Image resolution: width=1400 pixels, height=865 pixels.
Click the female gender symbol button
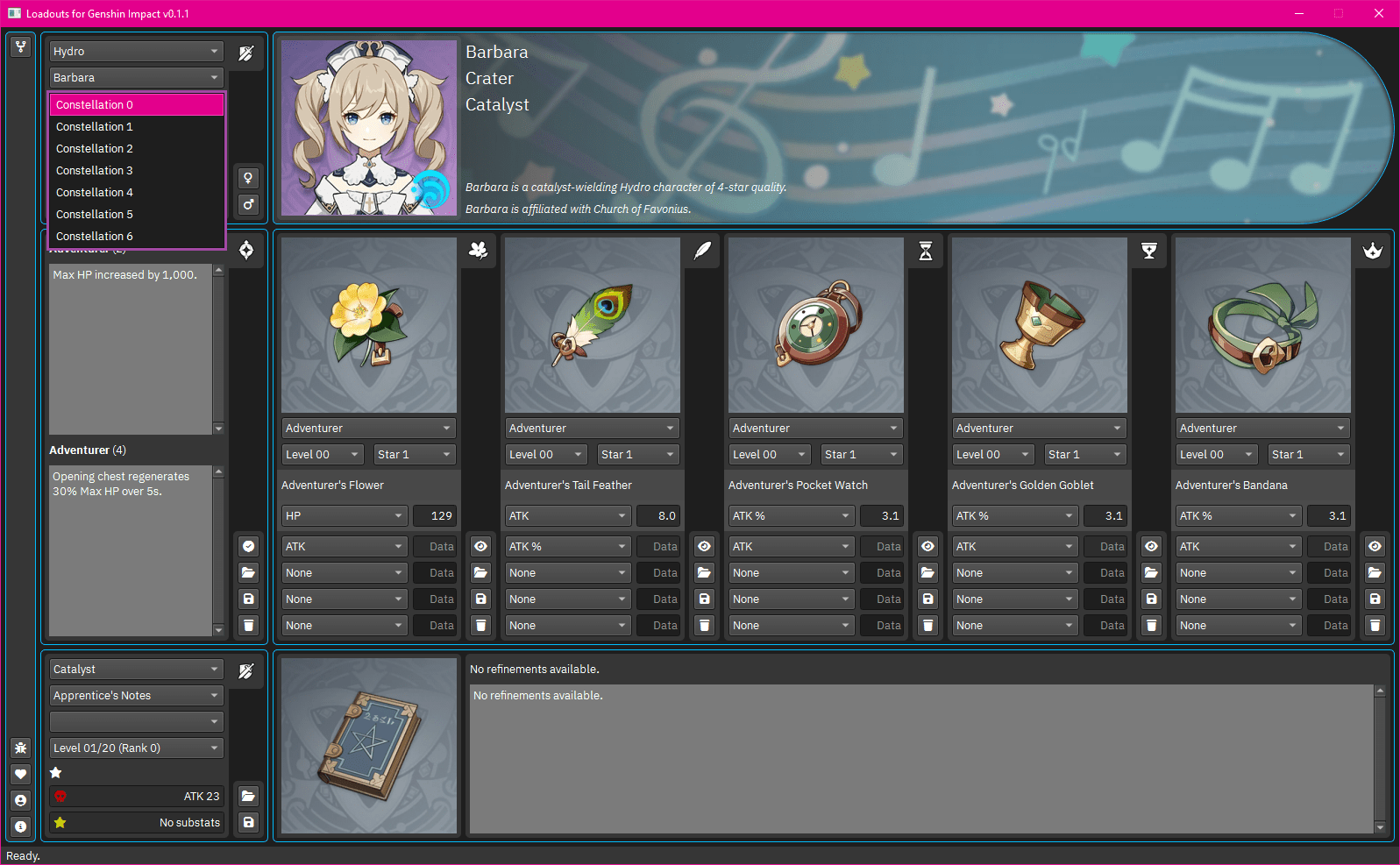pyautogui.click(x=249, y=178)
